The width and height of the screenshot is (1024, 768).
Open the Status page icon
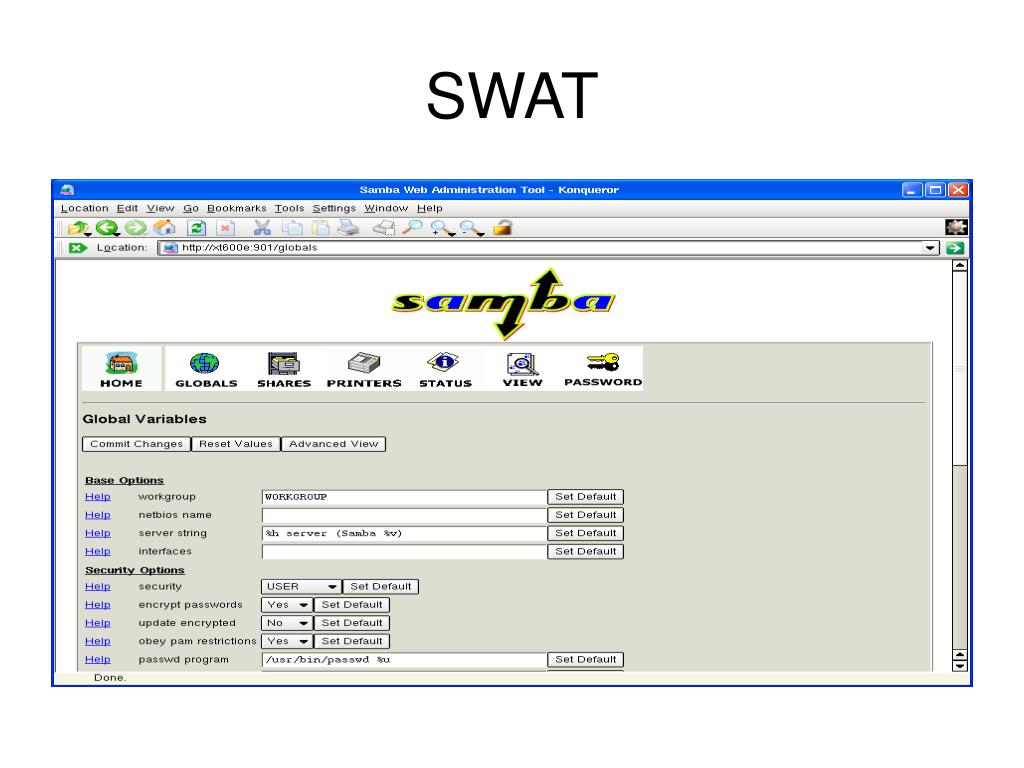[x=445, y=370]
